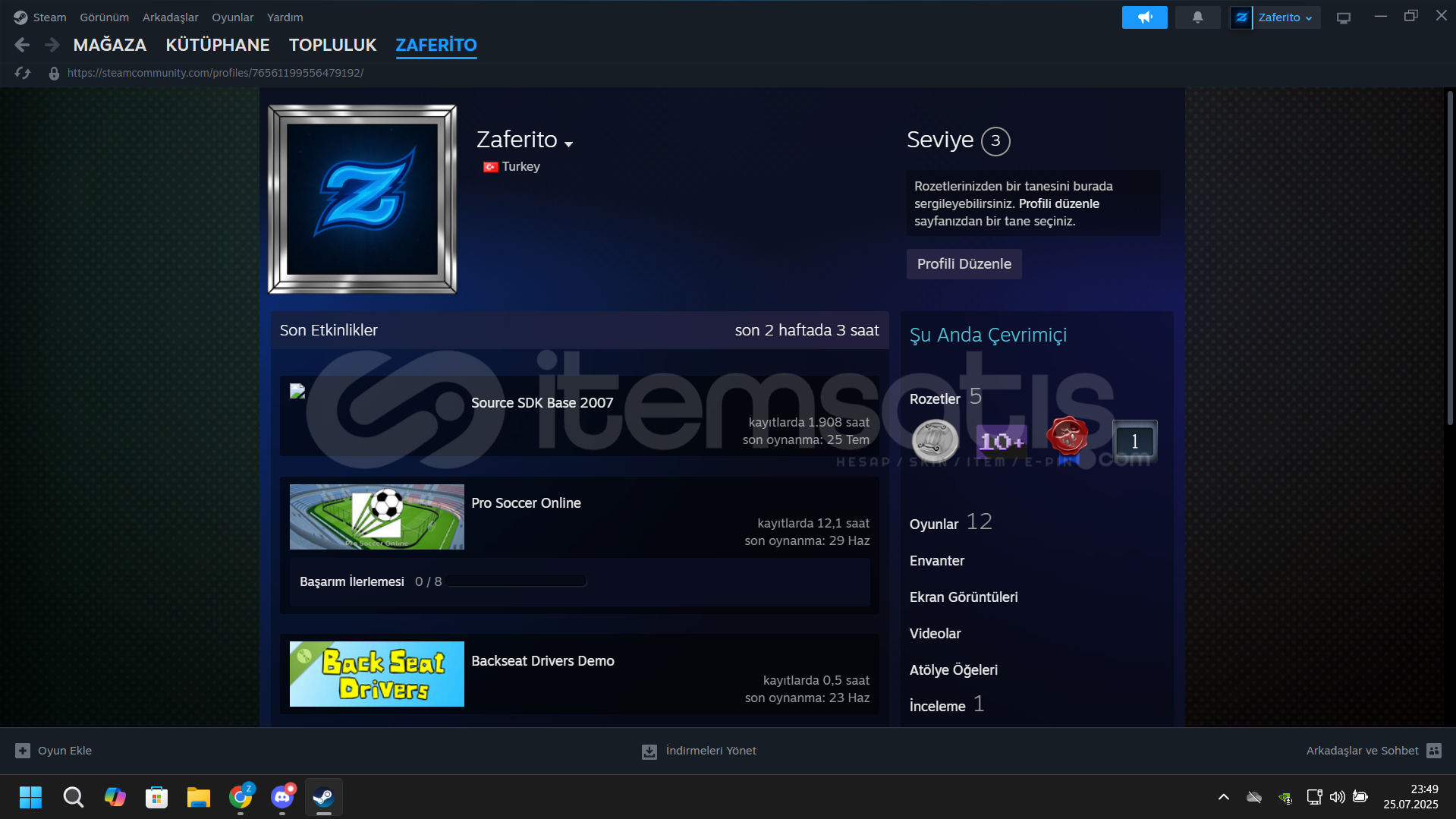1456x819 pixels.
Task: Open Rozetler badges link
Action: click(935, 399)
